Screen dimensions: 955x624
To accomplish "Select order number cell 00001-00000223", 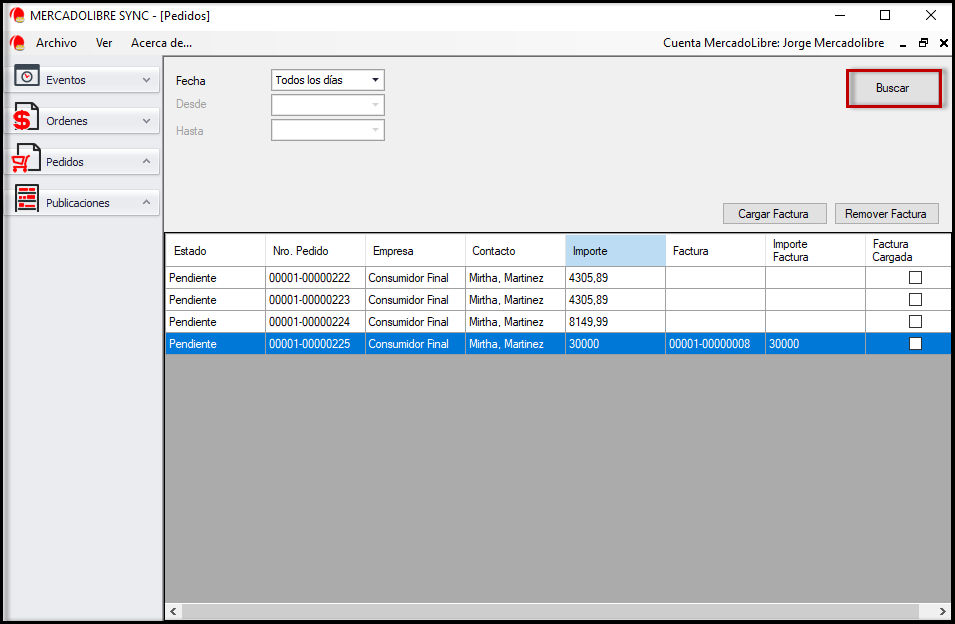I will tap(315, 300).
